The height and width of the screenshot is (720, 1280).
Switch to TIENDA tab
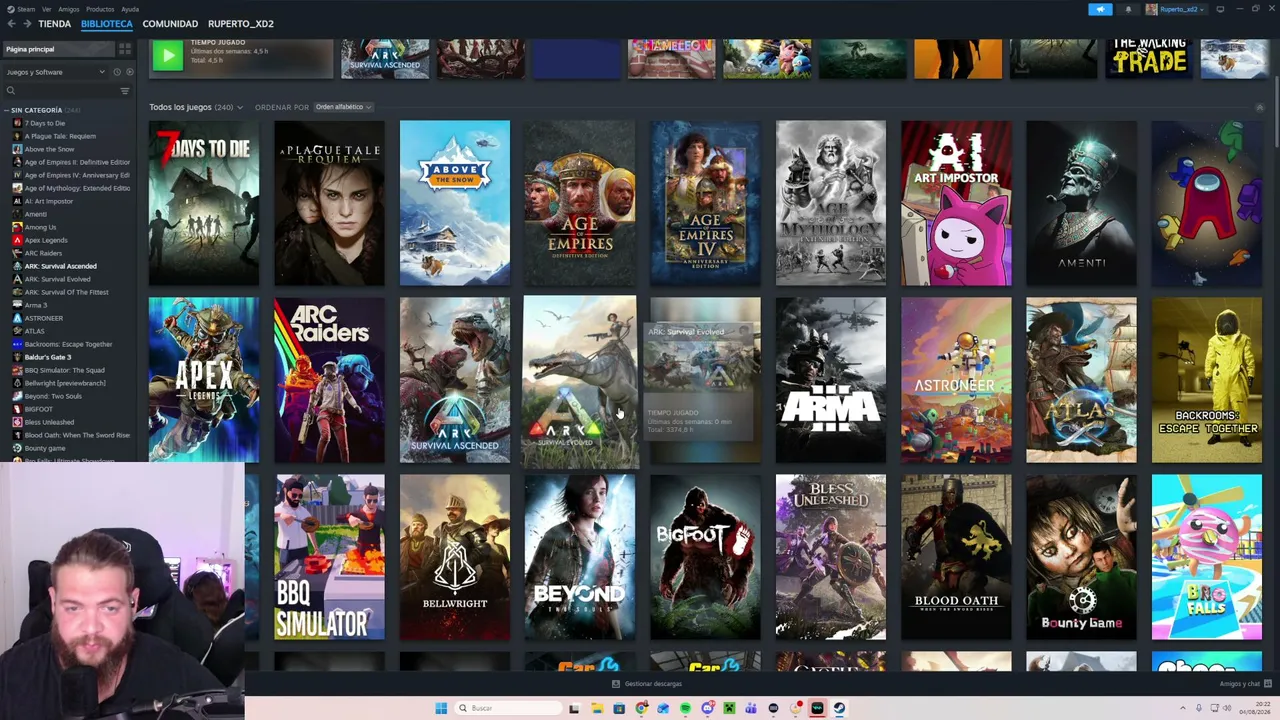(55, 23)
